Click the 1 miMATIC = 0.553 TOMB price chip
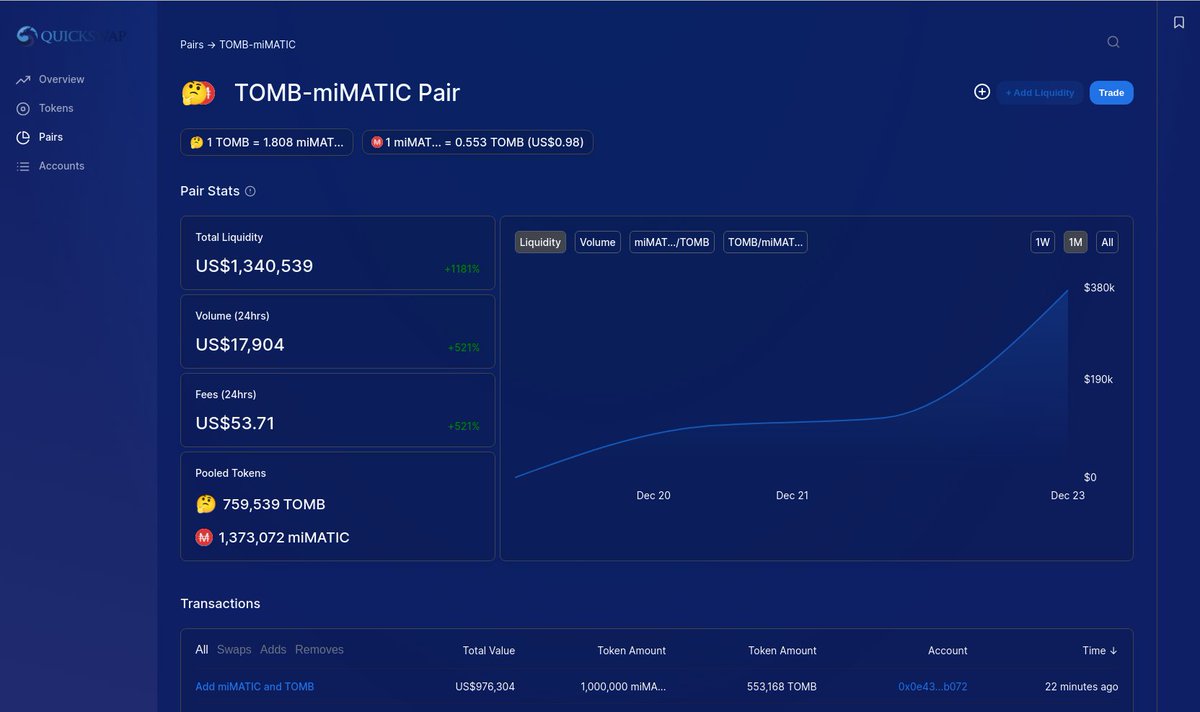Viewport: 1200px width, 712px height. (x=478, y=142)
